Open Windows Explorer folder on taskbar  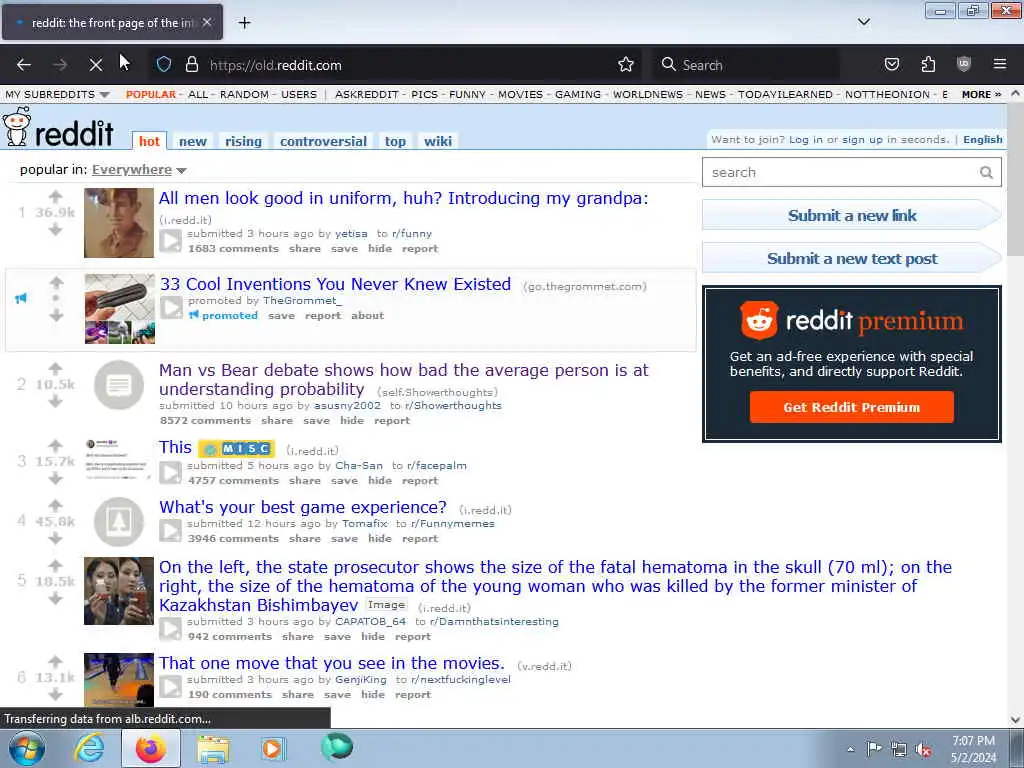[214, 748]
